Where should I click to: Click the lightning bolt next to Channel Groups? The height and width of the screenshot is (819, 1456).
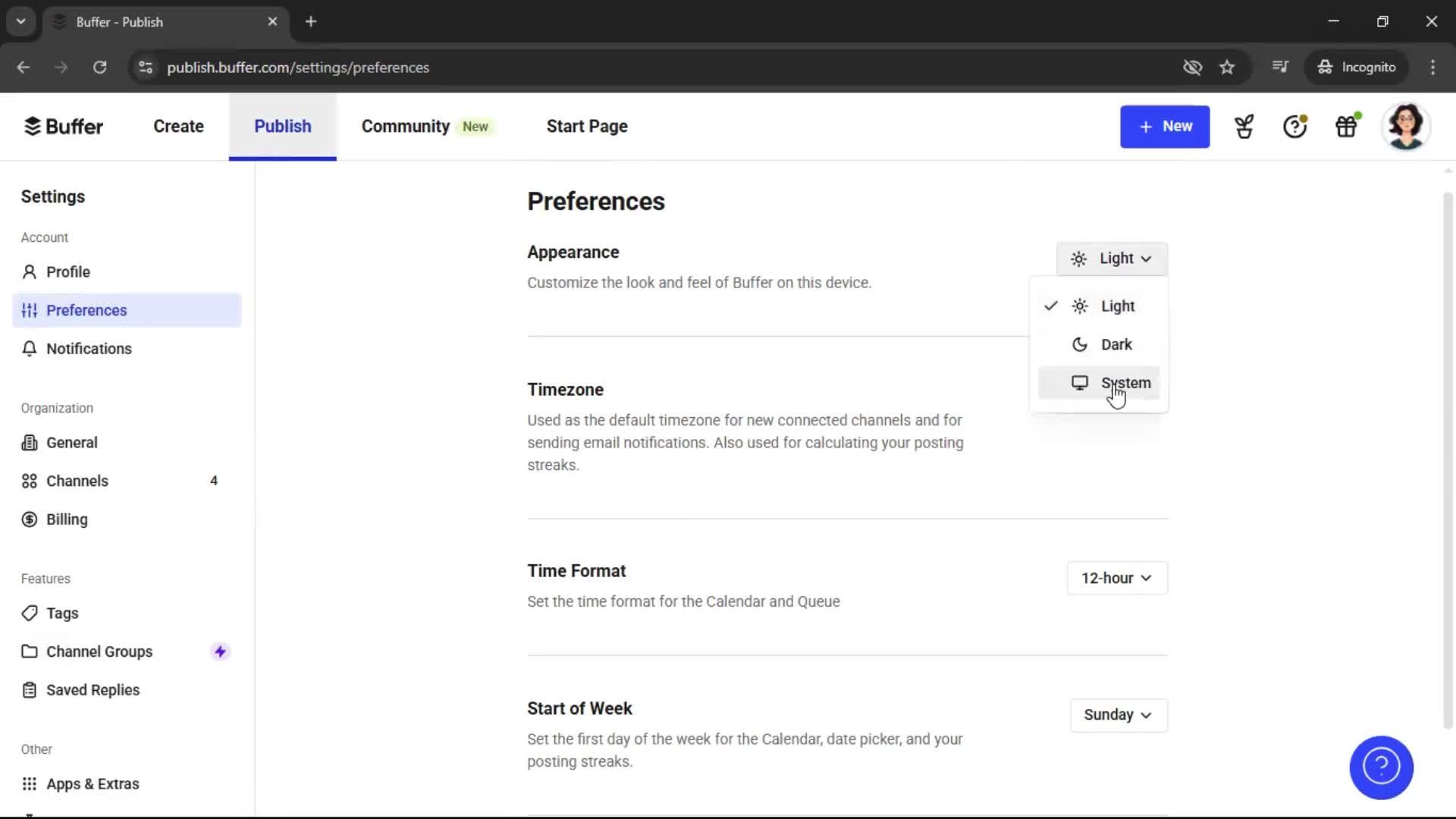tap(220, 651)
